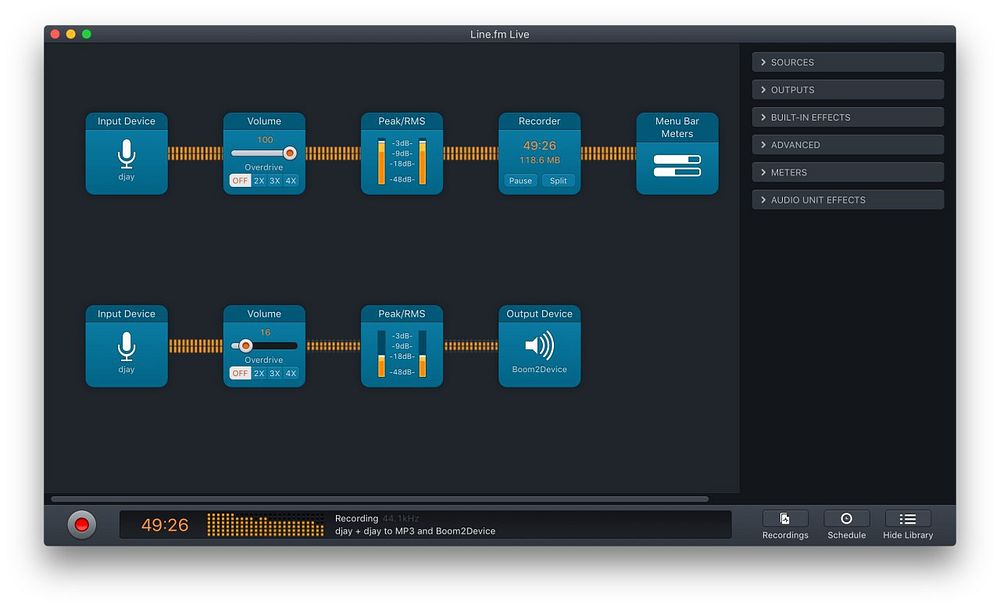Screen dimensions: 1000x609
Task: Expand the ADVANCED section
Action: 848,145
